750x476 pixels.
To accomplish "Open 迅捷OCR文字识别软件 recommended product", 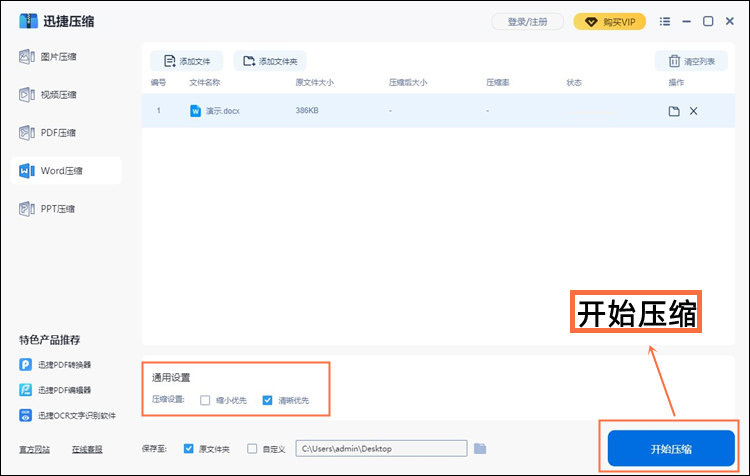I will coord(67,415).
